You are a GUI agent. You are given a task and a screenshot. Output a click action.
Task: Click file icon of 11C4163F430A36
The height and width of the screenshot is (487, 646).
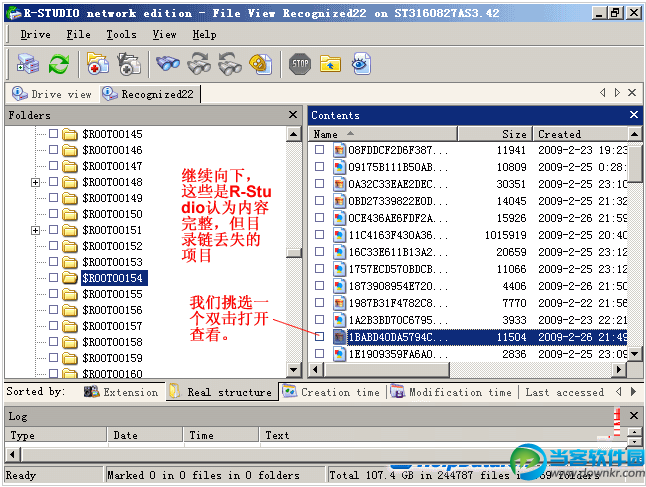point(339,235)
